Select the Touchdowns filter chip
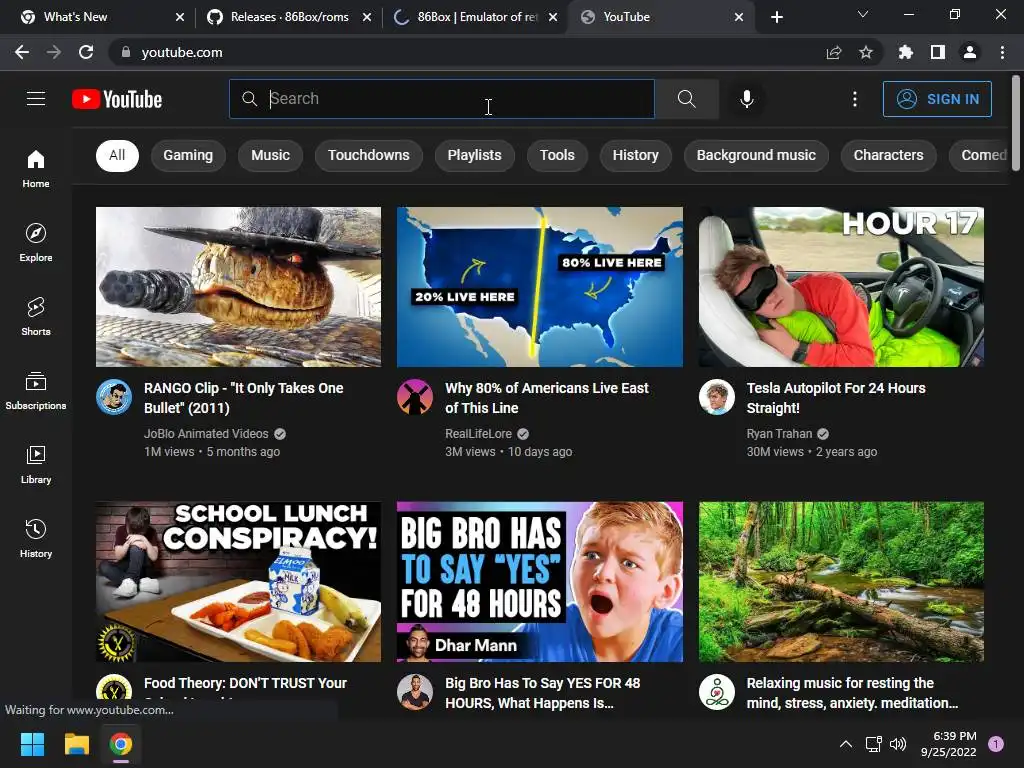1024x768 pixels. tap(368, 155)
